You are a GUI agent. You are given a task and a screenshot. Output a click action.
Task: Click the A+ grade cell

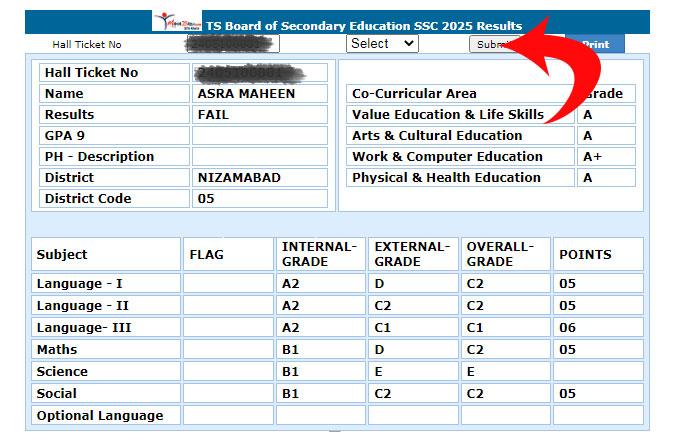coord(606,157)
